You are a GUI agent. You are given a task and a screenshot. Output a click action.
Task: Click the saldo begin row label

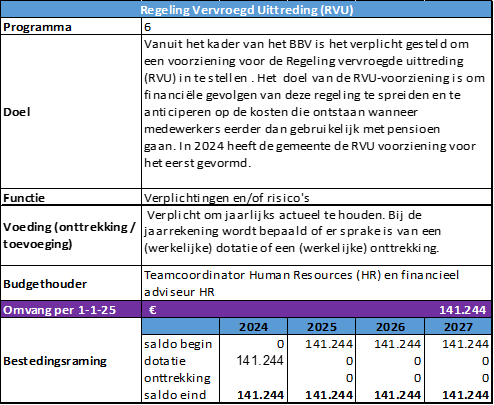point(178,344)
